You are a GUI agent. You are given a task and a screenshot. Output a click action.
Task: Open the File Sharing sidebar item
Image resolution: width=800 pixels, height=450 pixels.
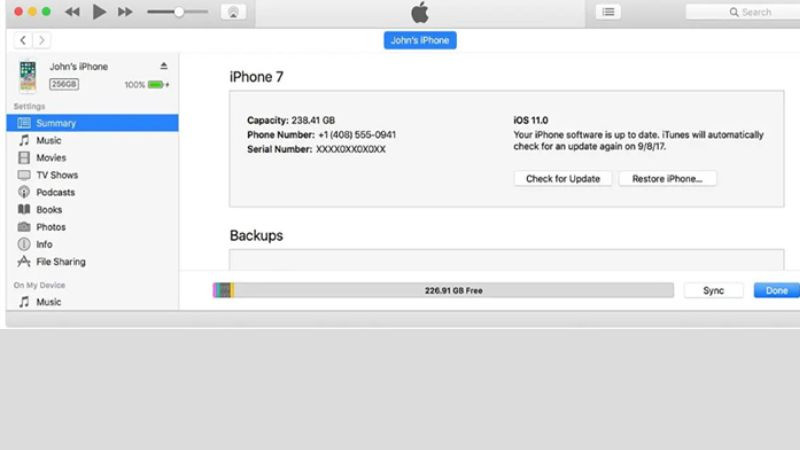click(x=92, y=262)
